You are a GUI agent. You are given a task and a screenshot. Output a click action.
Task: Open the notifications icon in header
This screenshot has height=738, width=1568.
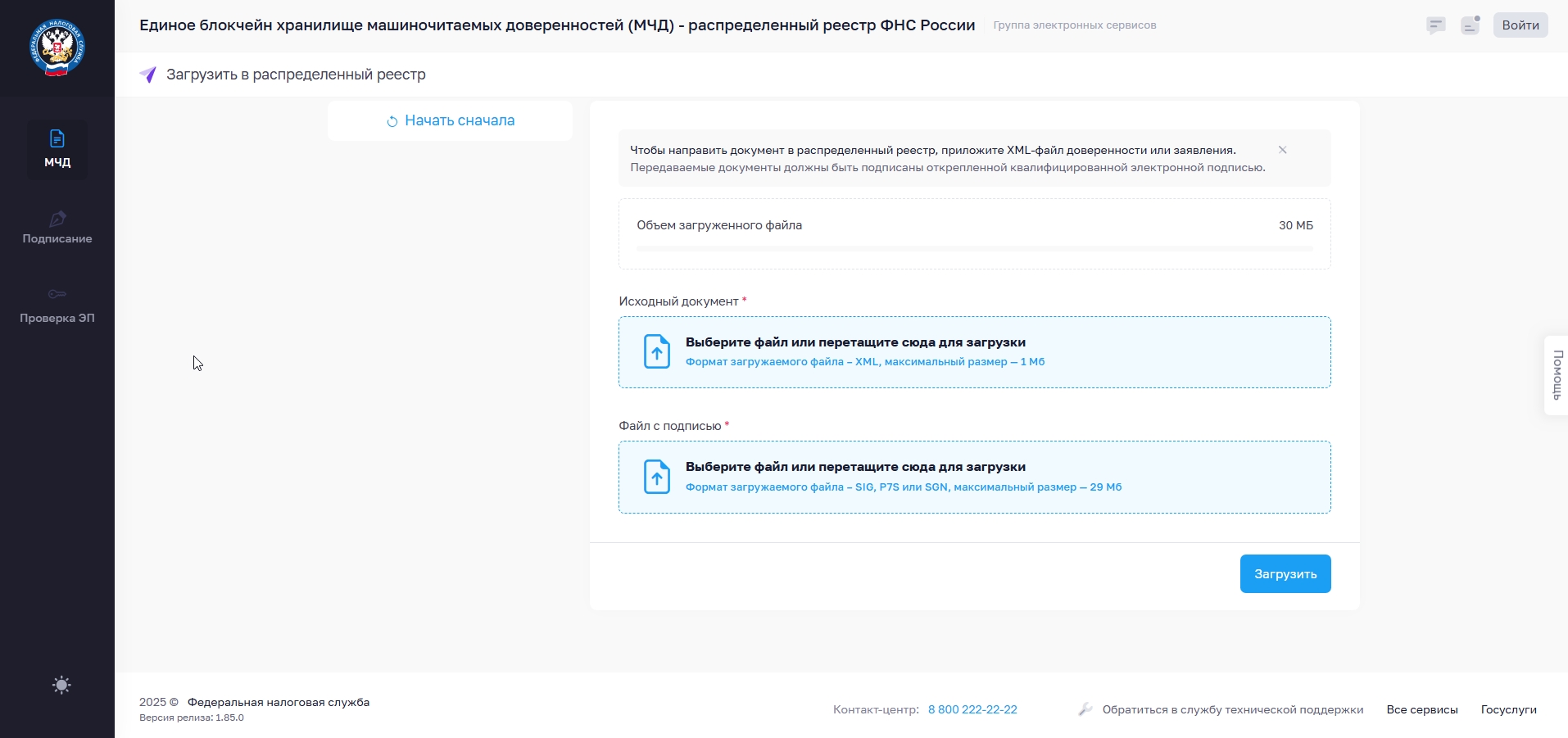tap(1471, 25)
